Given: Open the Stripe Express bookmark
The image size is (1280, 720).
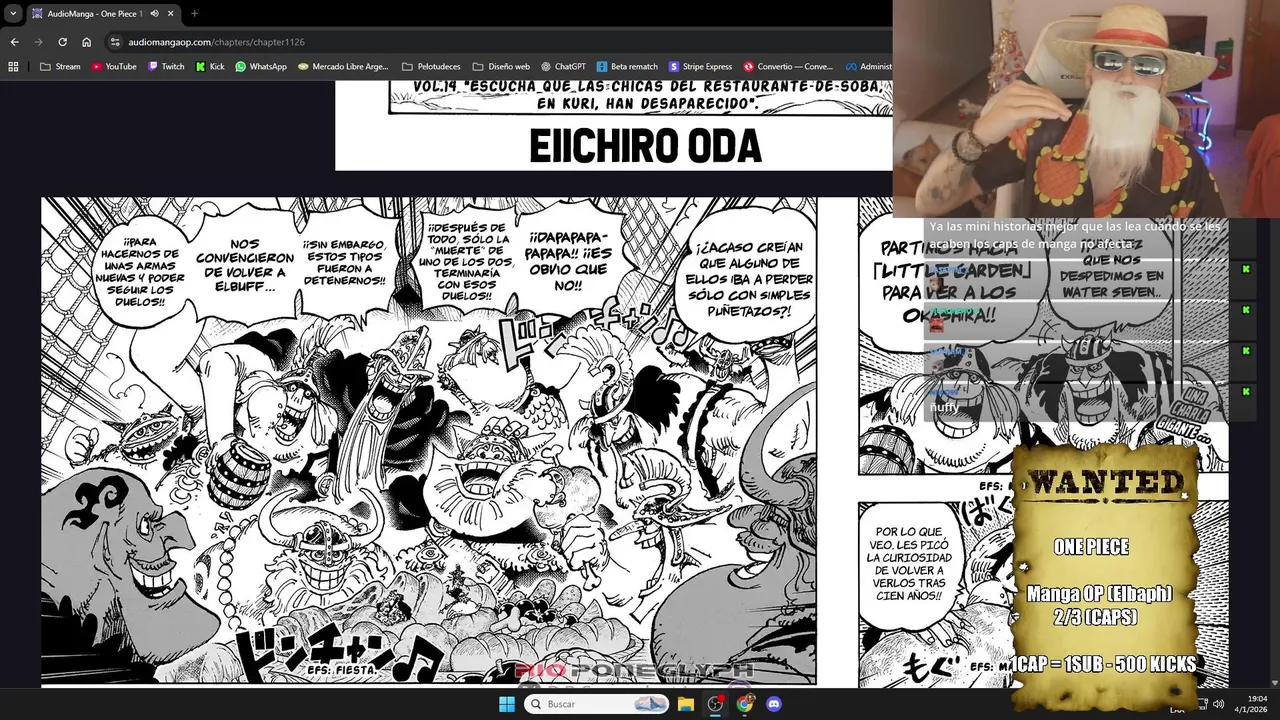Looking at the screenshot, I should tap(701, 67).
